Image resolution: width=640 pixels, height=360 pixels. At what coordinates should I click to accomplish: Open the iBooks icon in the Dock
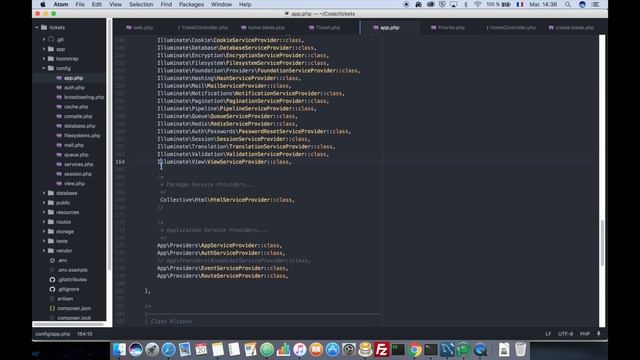(316, 350)
